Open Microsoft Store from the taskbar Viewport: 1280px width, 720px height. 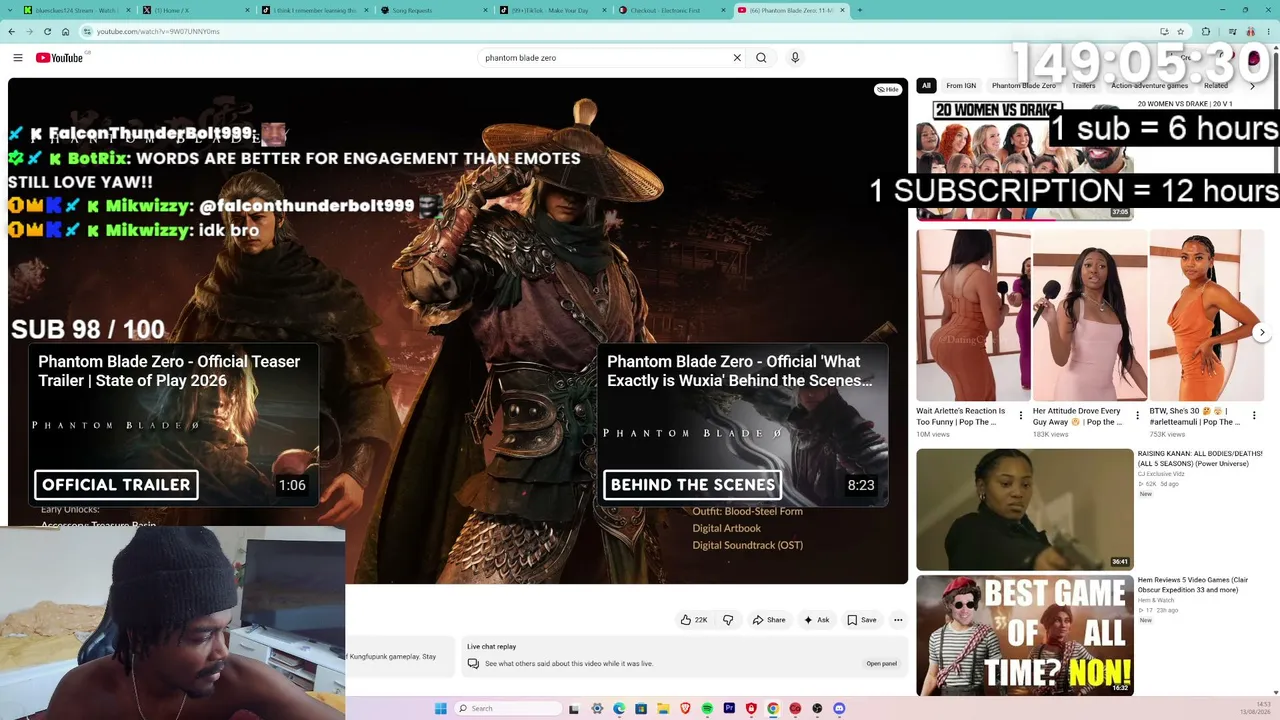click(641, 708)
